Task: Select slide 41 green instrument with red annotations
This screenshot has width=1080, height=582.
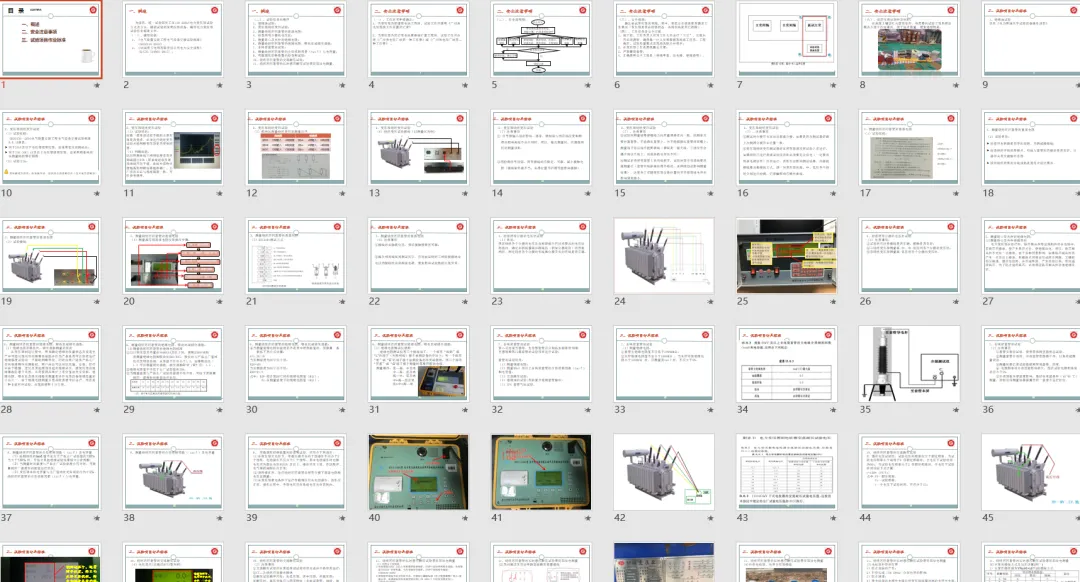Action: [541, 472]
